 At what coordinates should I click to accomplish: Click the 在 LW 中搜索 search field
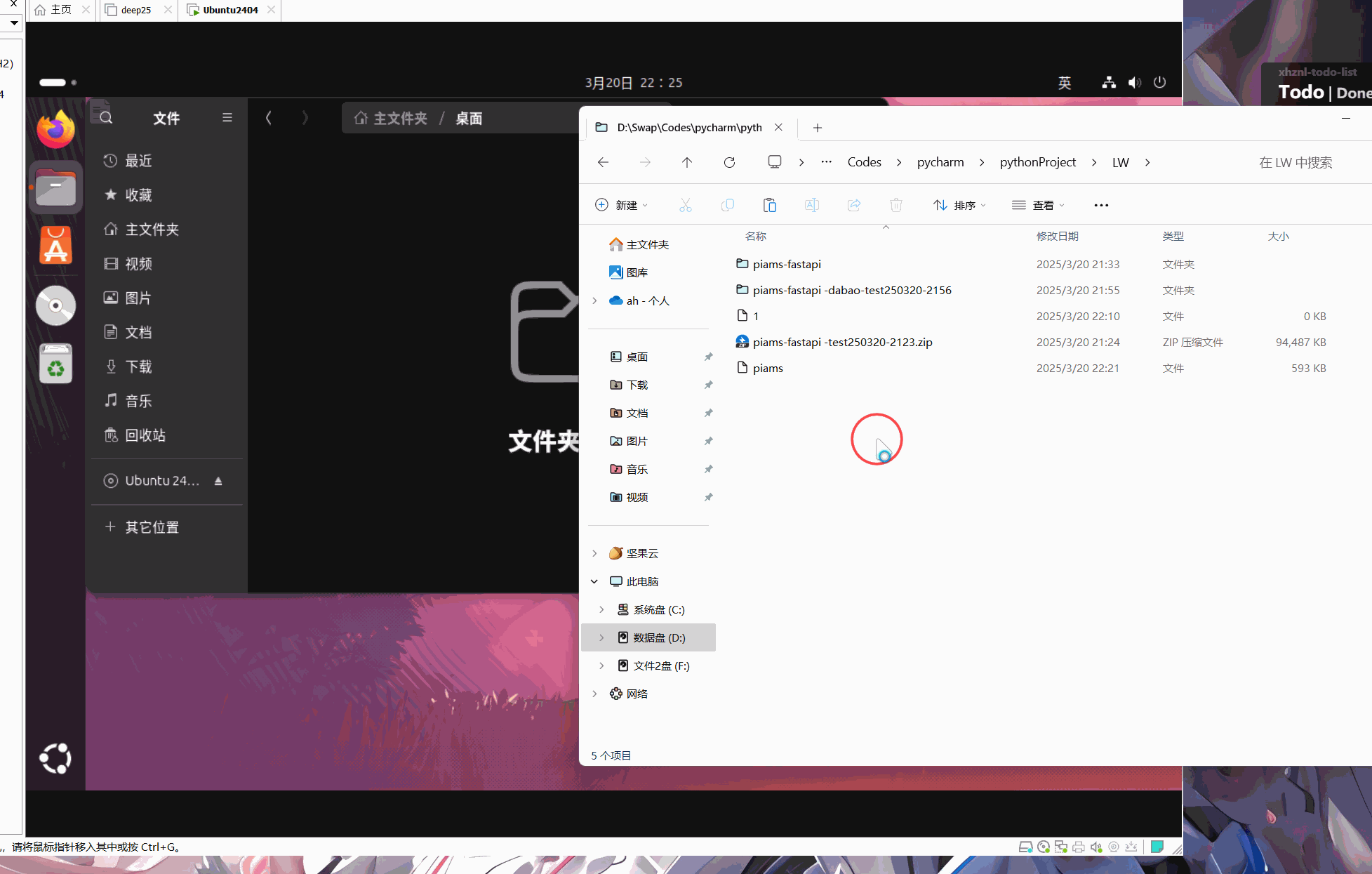coord(1295,162)
